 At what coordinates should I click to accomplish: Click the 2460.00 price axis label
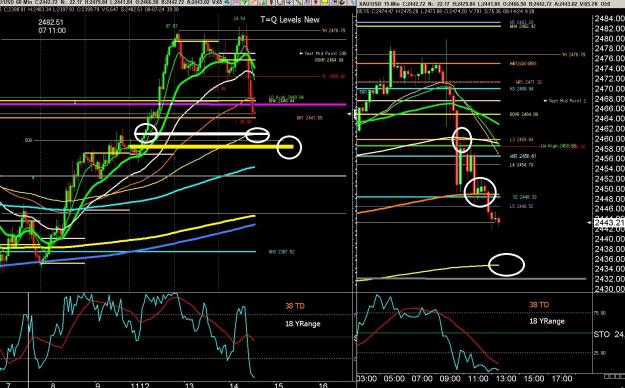[609, 139]
